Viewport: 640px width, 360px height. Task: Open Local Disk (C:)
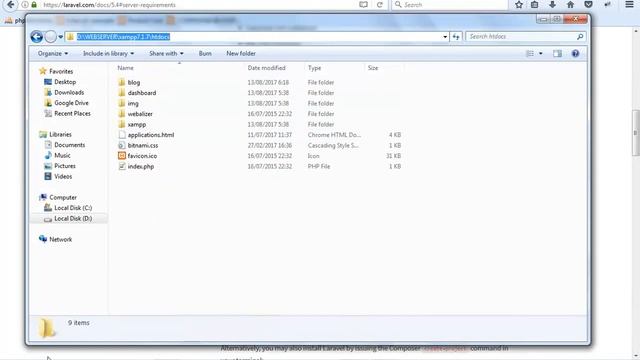73,208
